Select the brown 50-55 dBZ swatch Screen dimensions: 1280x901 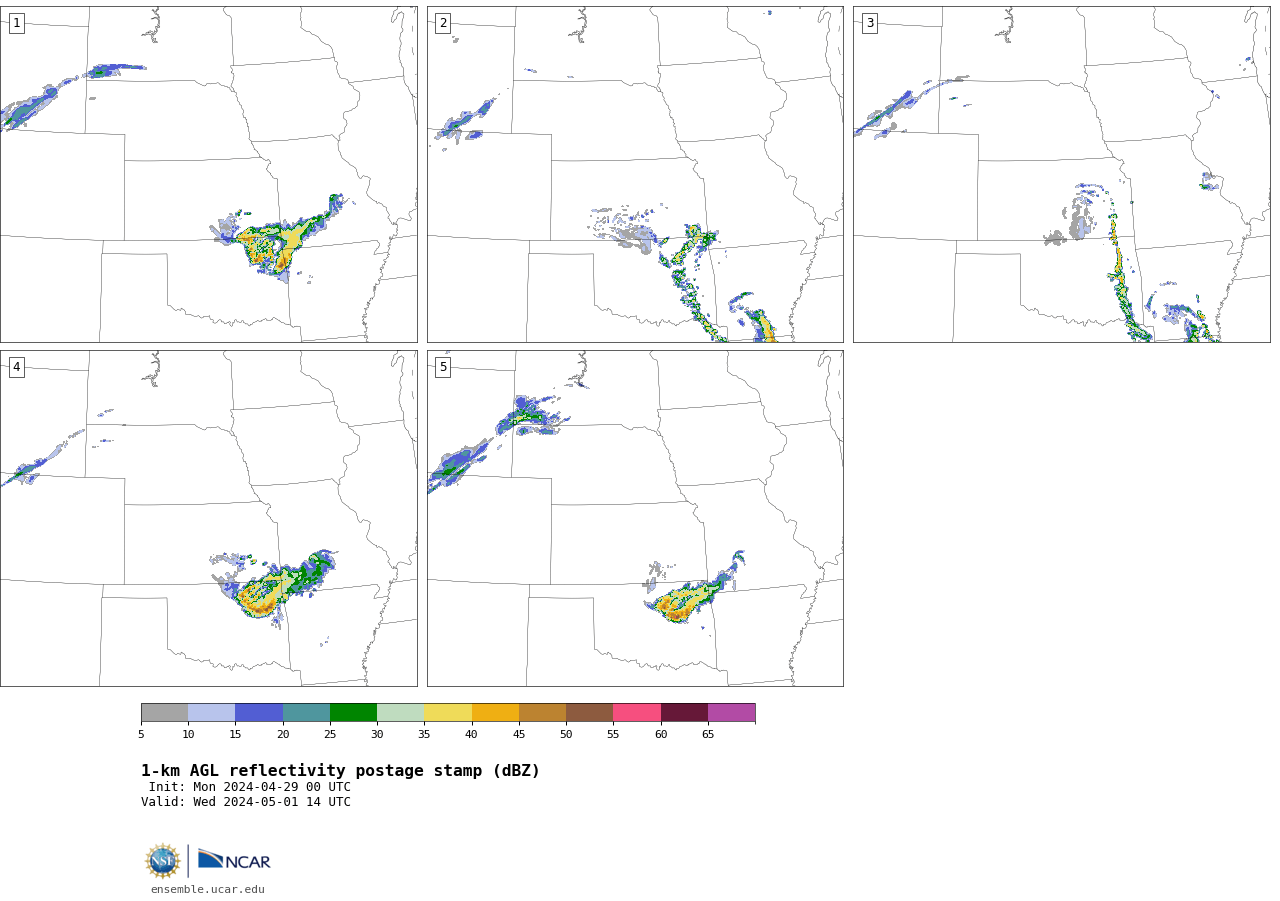pos(590,713)
